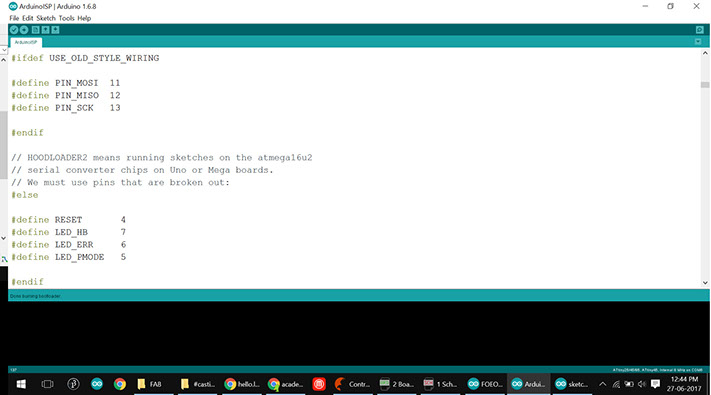Click the editor vertical scrollbar thumb
The width and height of the screenshot is (711, 395).
(x=705, y=85)
